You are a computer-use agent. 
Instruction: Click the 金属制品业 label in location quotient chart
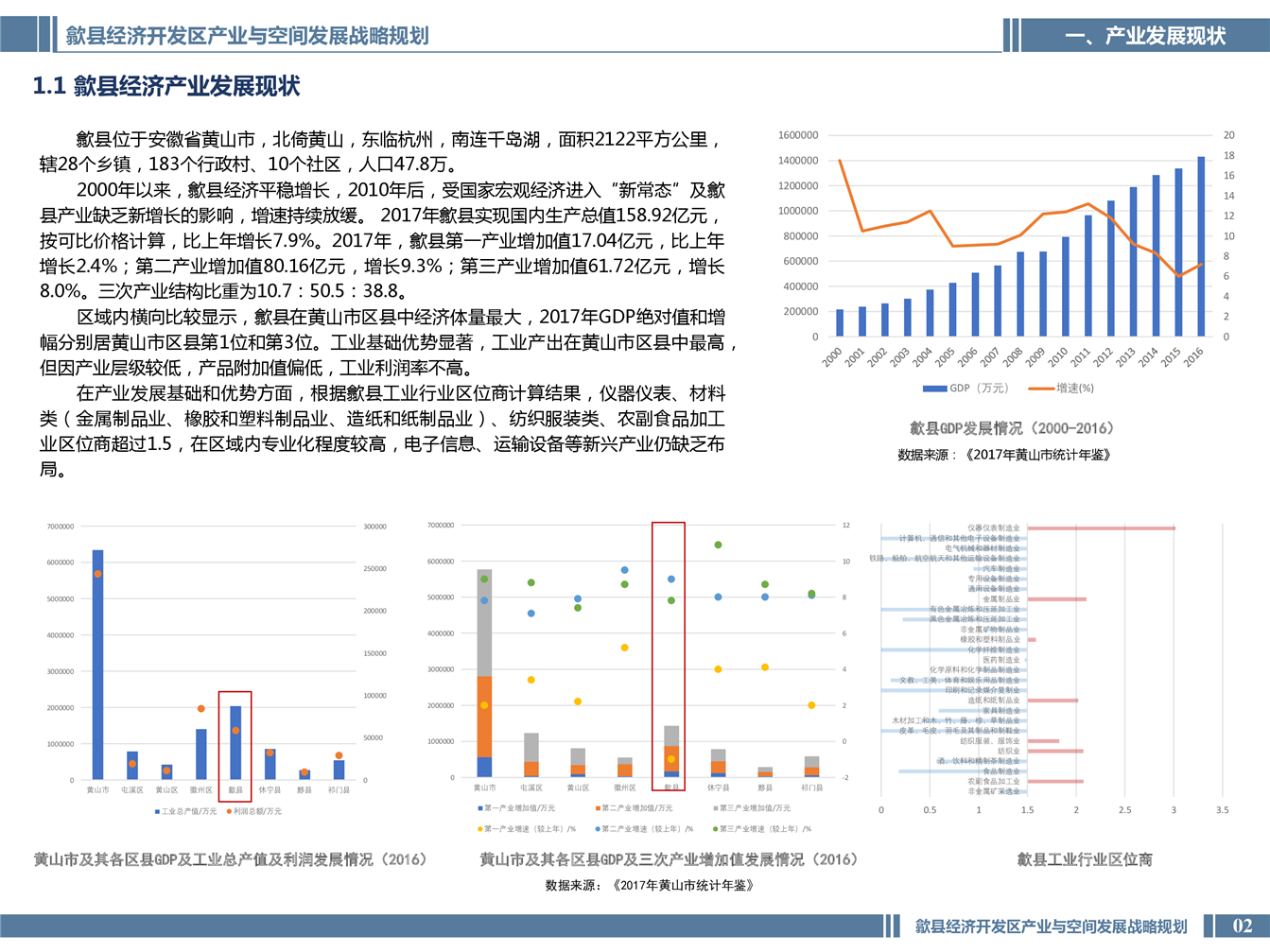pyautogui.click(x=1001, y=599)
